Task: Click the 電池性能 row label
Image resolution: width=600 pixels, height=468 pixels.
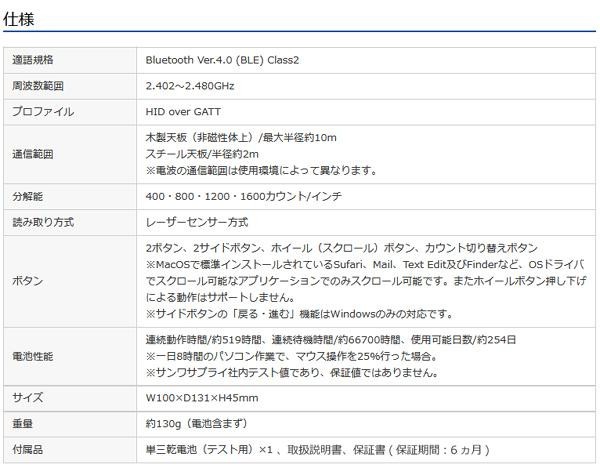Action: point(34,355)
